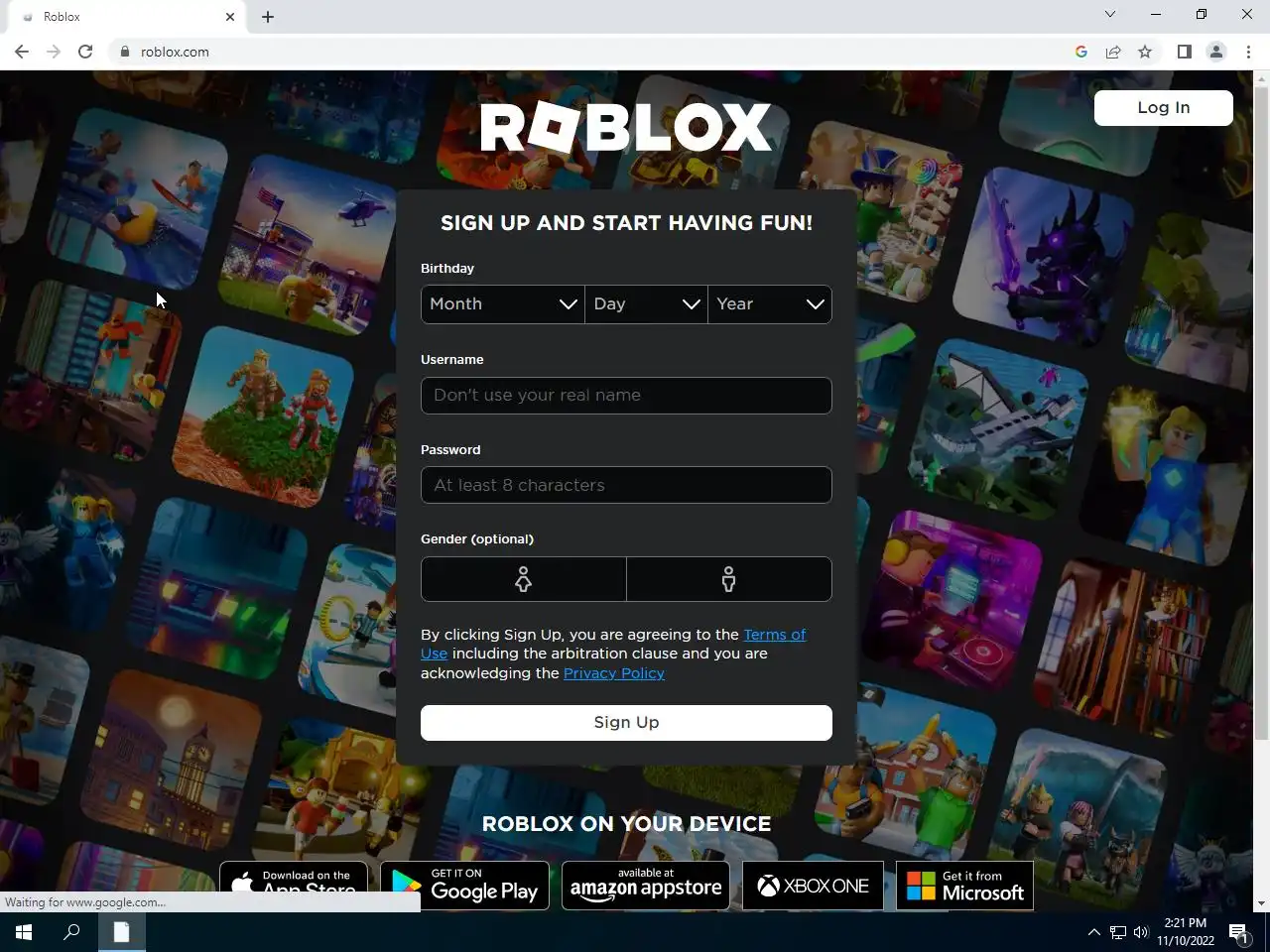1270x952 pixels.
Task: Select the female gender icon
Action: point(524,579)
